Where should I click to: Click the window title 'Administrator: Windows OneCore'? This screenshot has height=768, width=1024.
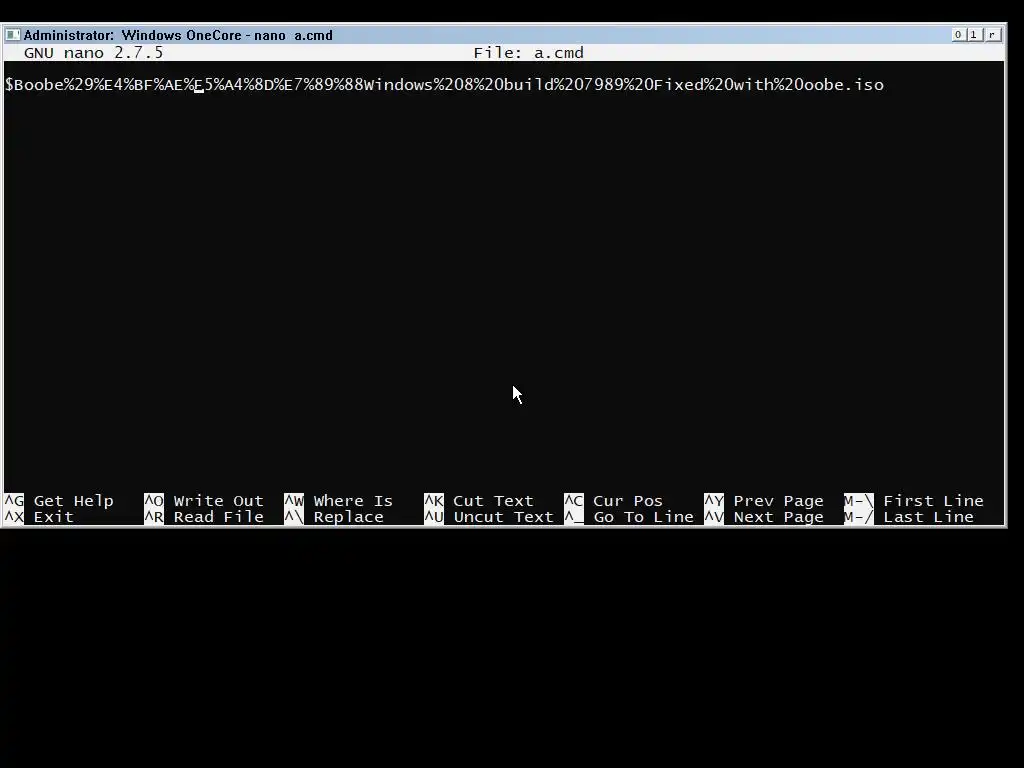(x=133, y=35)
